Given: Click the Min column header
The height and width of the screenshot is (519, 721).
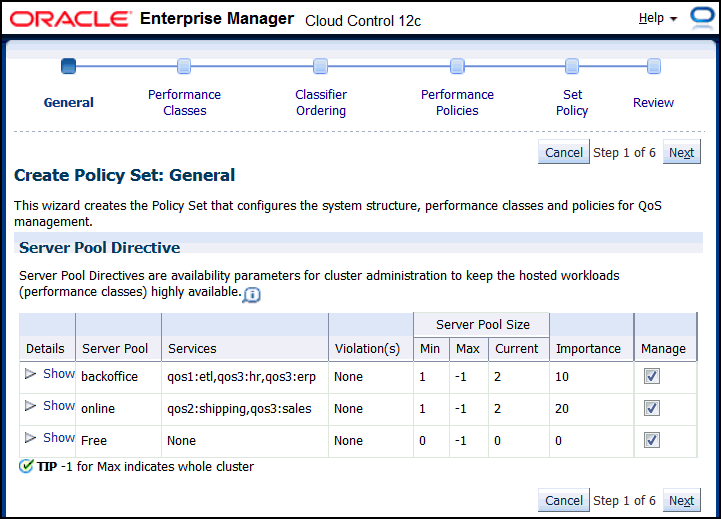Looking at the screenshot, I should tap(430, 348).
